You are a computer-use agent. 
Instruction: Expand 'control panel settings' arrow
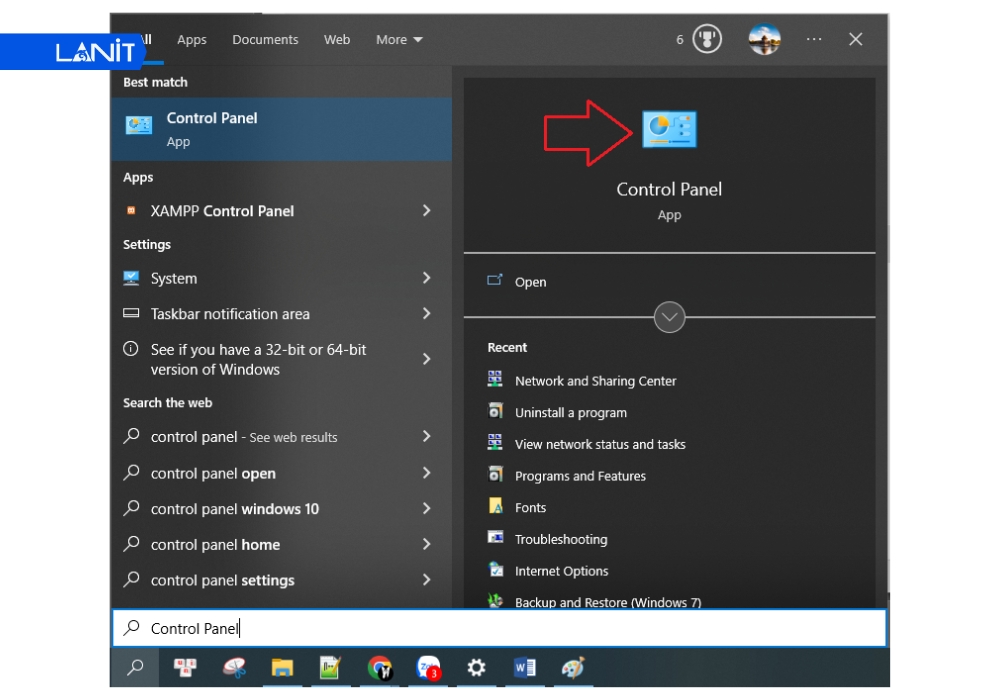[427, 580]
